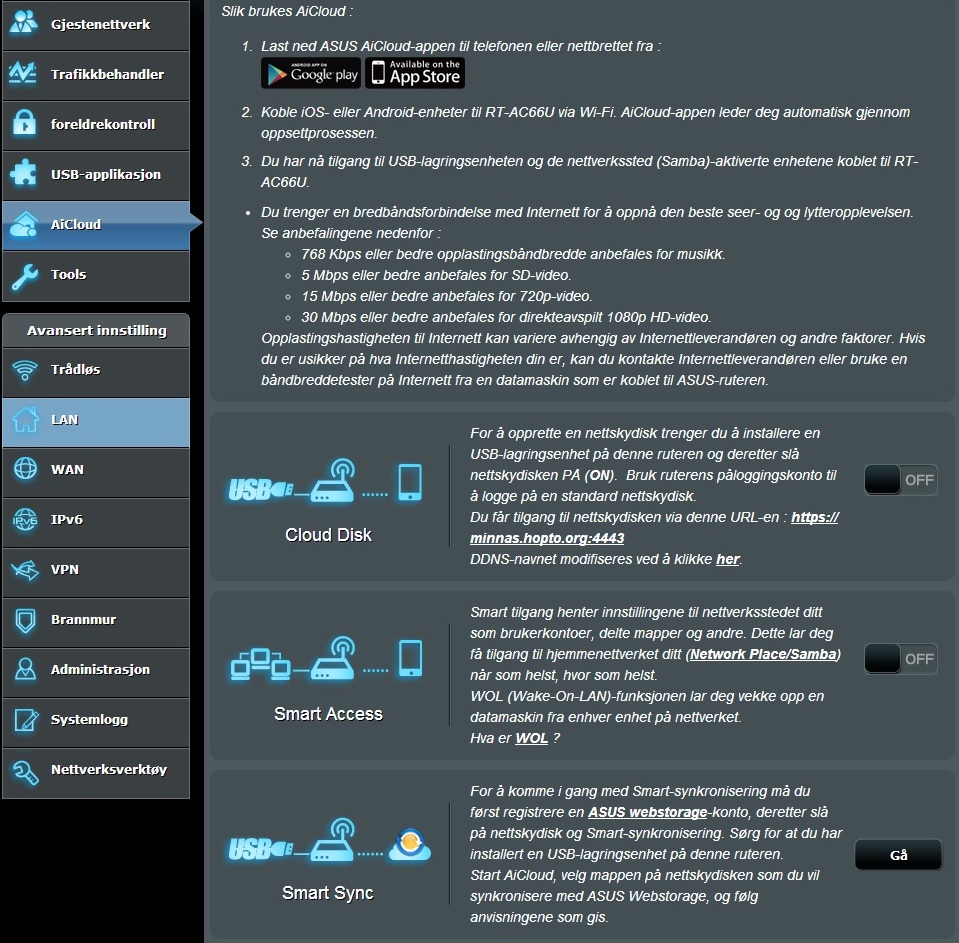This screenshot has width=959, height=943.
Task: Open USB-applikasjon menu entry
Action: point(96,176)
